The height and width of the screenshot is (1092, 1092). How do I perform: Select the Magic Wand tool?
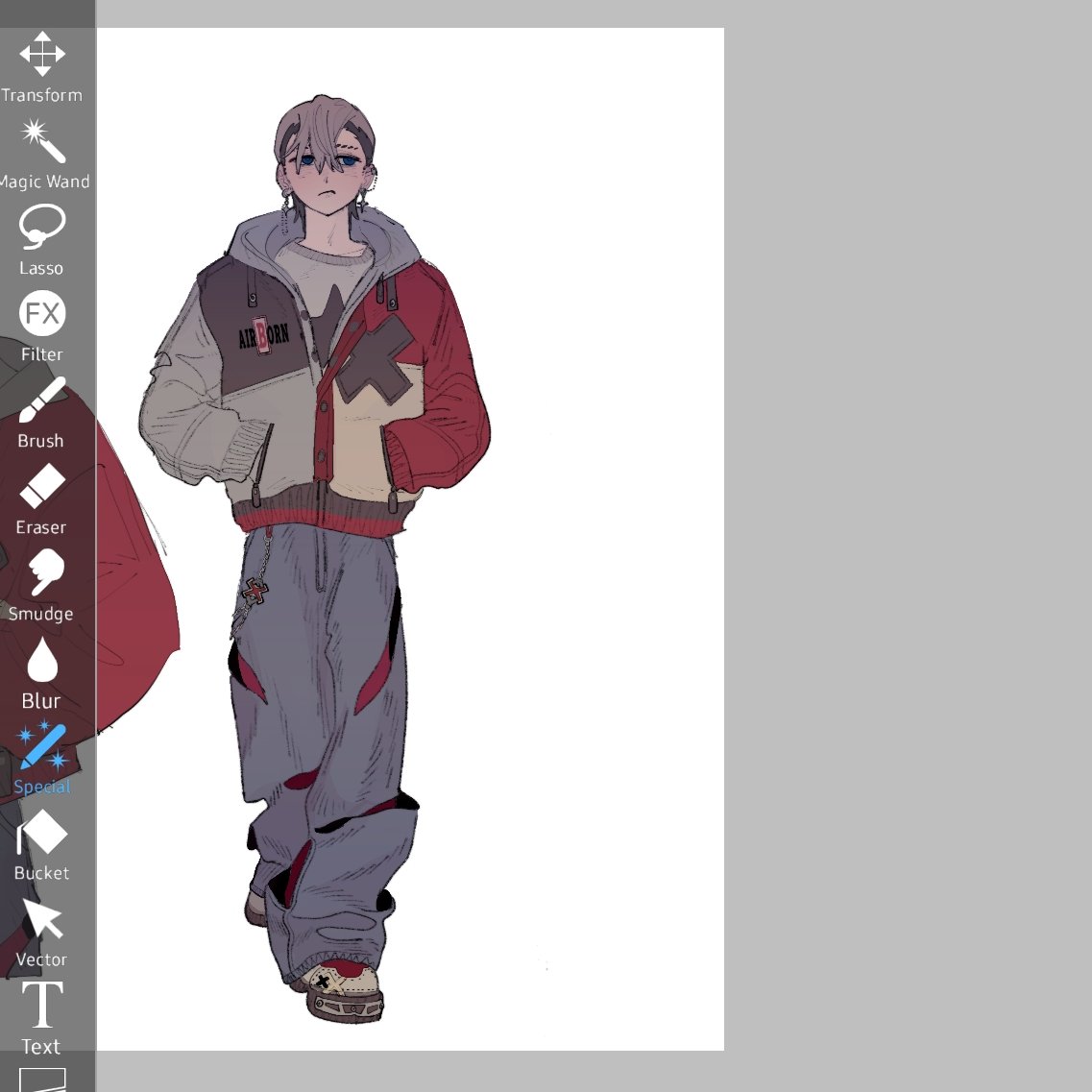43,154
